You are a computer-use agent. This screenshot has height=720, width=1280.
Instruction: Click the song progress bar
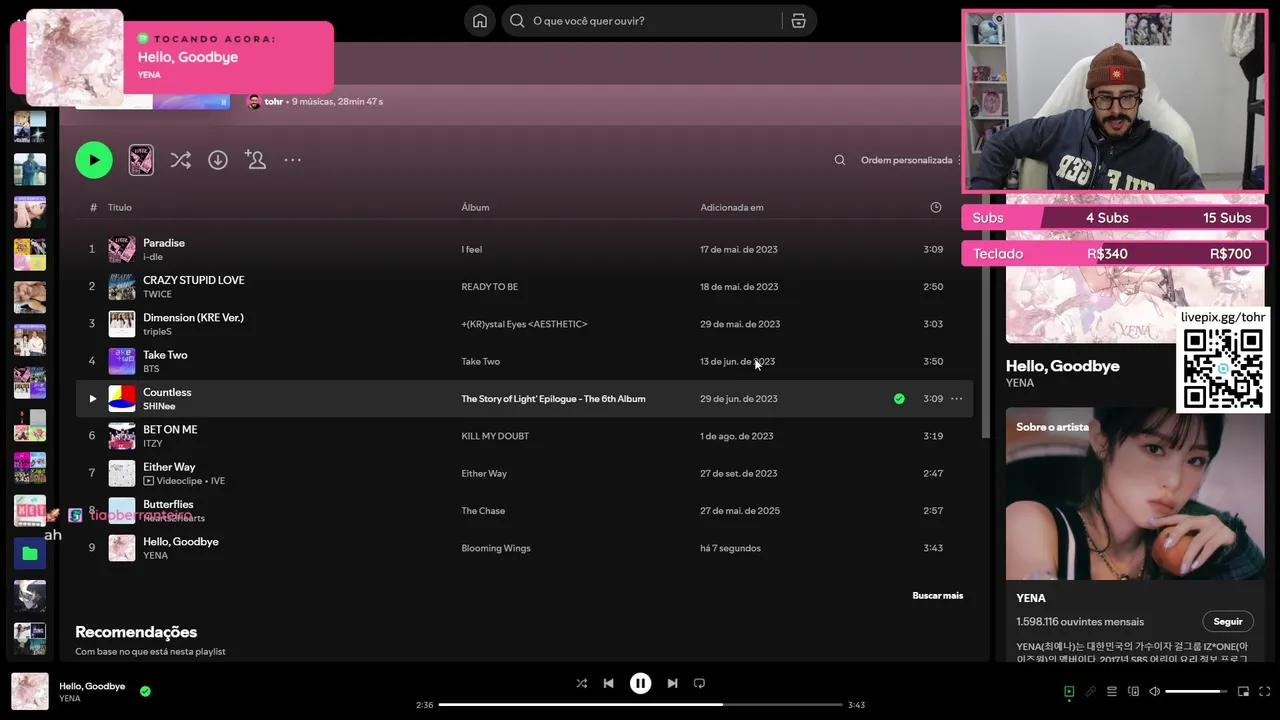point(640,704)
